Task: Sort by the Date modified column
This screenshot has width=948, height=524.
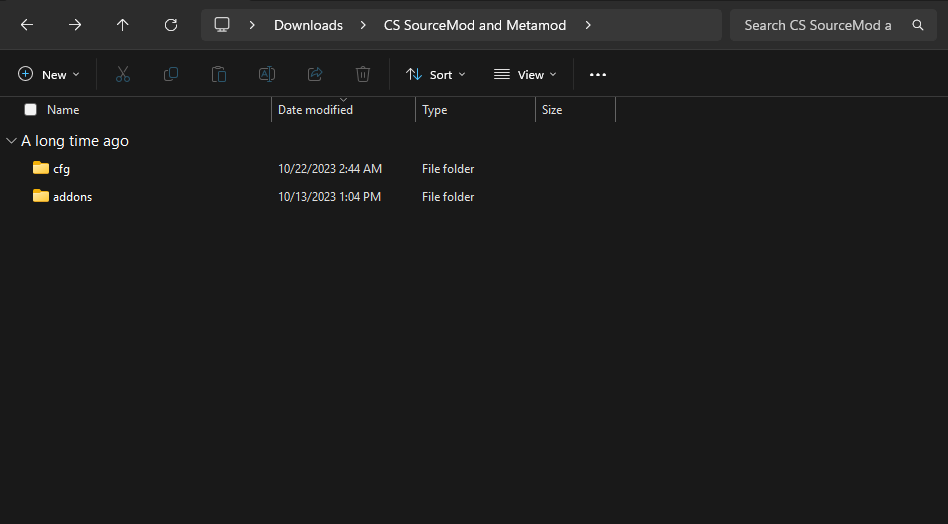Action: tap(315, 110)
